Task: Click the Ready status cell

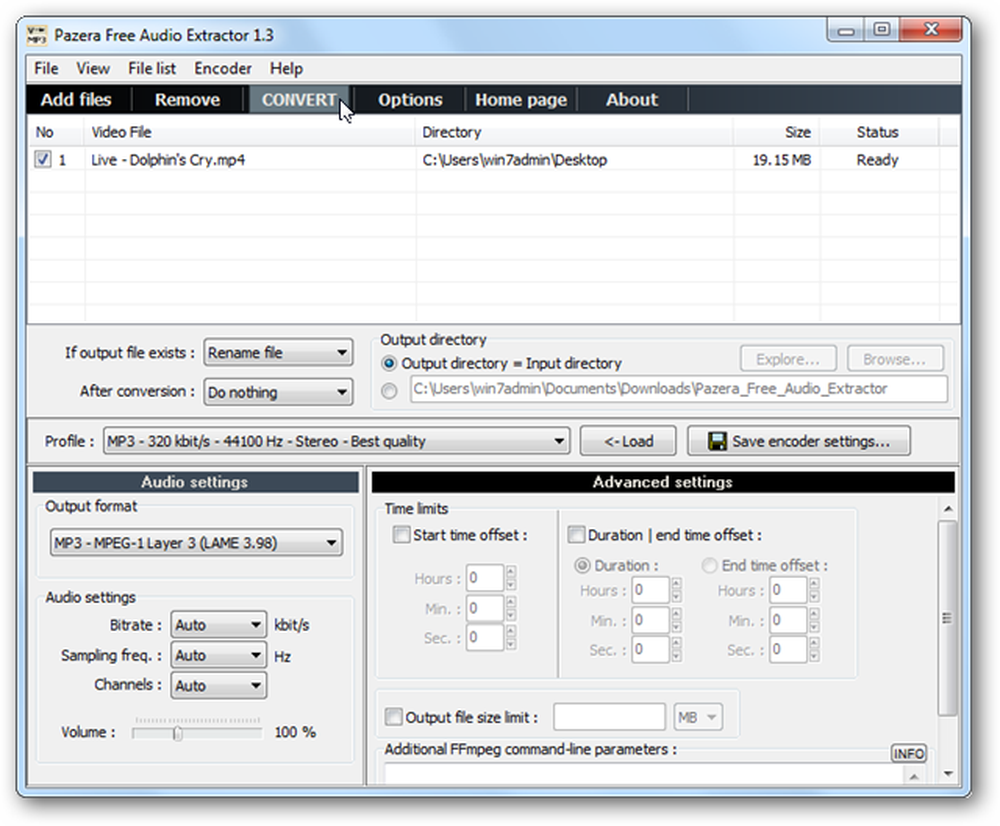Action: point(878,160)
